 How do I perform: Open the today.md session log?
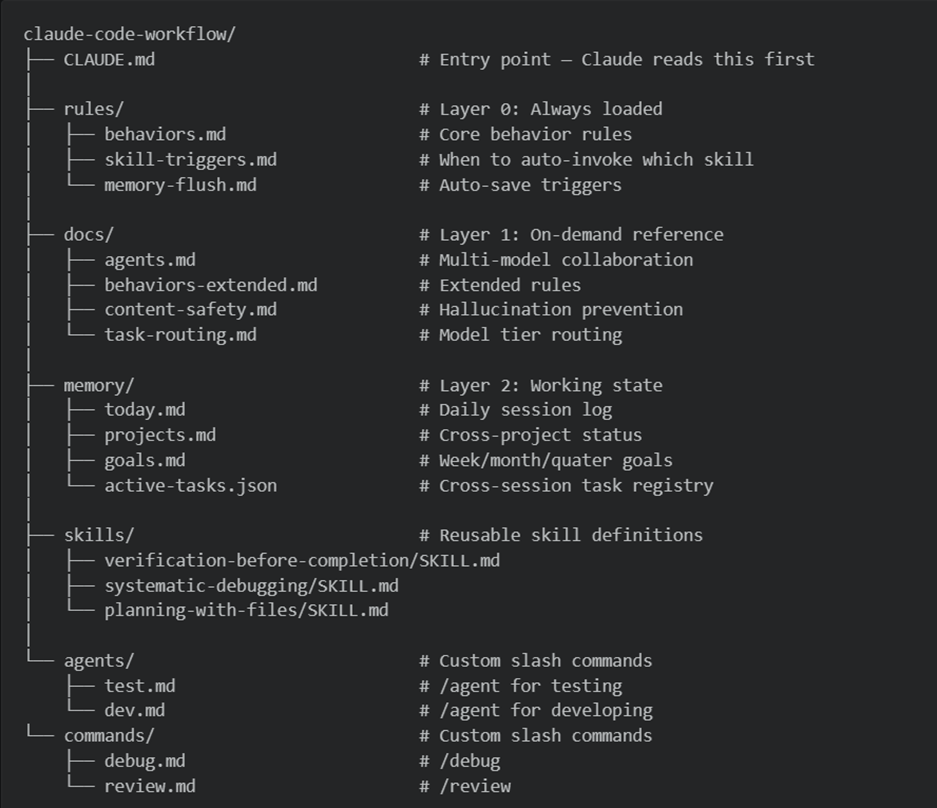(145, 410)
